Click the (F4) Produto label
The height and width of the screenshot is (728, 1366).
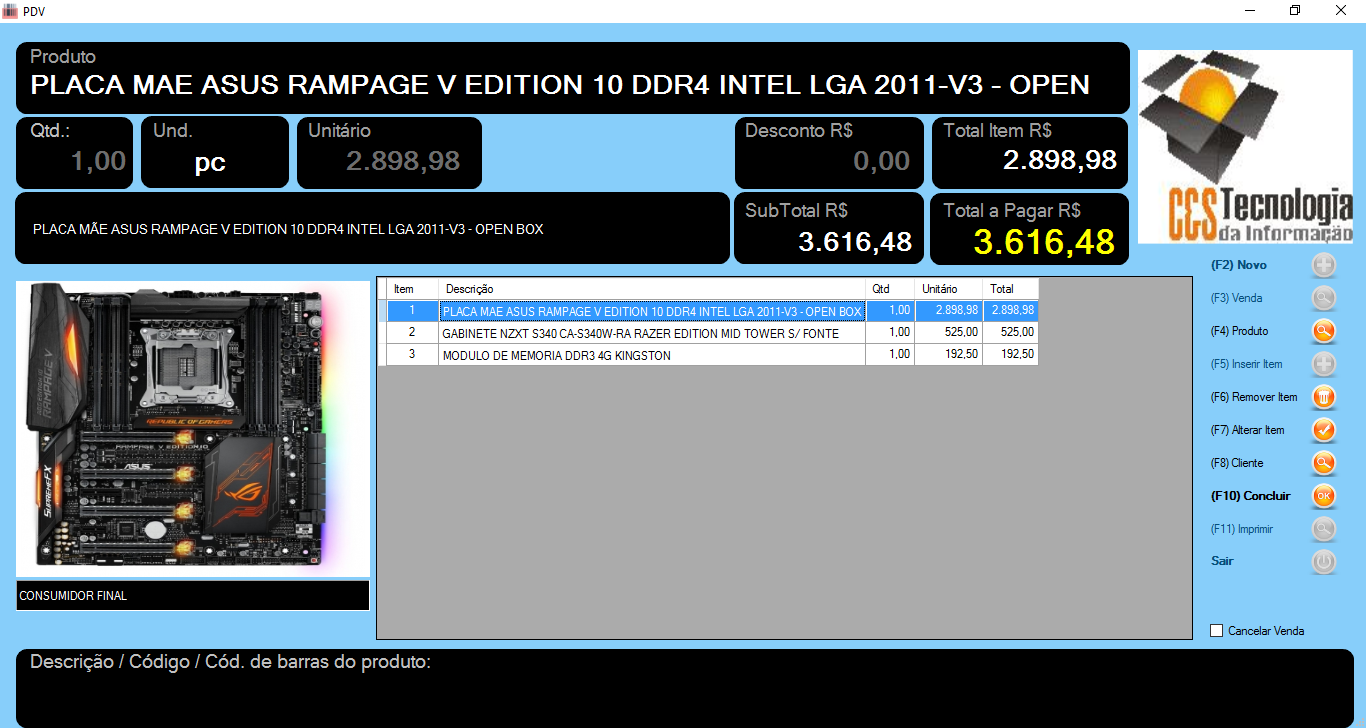1239,331
